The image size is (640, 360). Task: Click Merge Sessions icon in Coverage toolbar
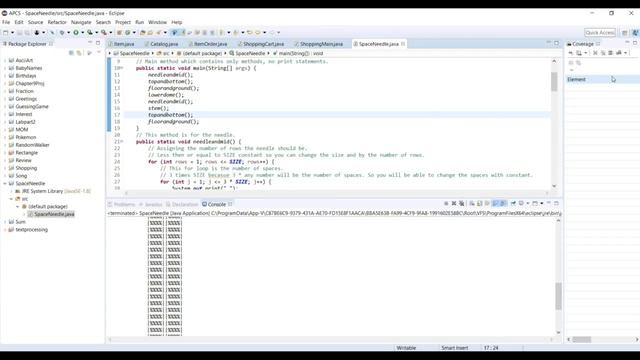click(x=611, y=53)
